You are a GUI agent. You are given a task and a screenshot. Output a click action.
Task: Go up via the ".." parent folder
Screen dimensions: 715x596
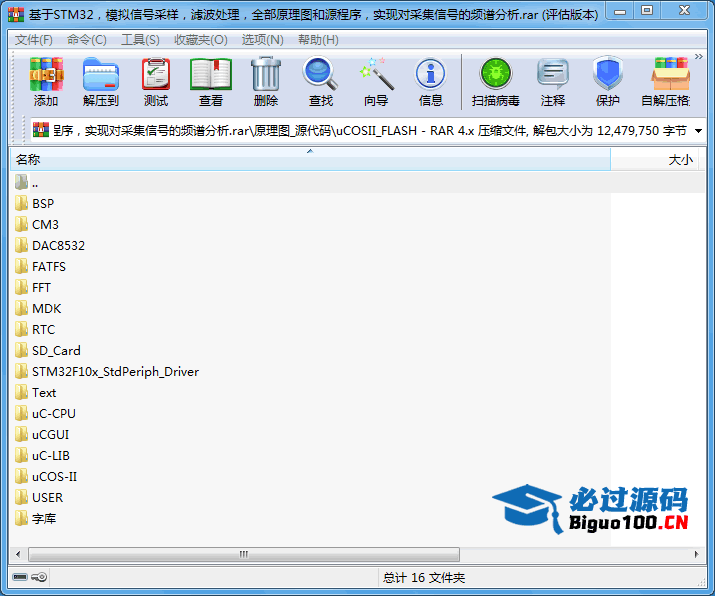click(x=35, y=183)
